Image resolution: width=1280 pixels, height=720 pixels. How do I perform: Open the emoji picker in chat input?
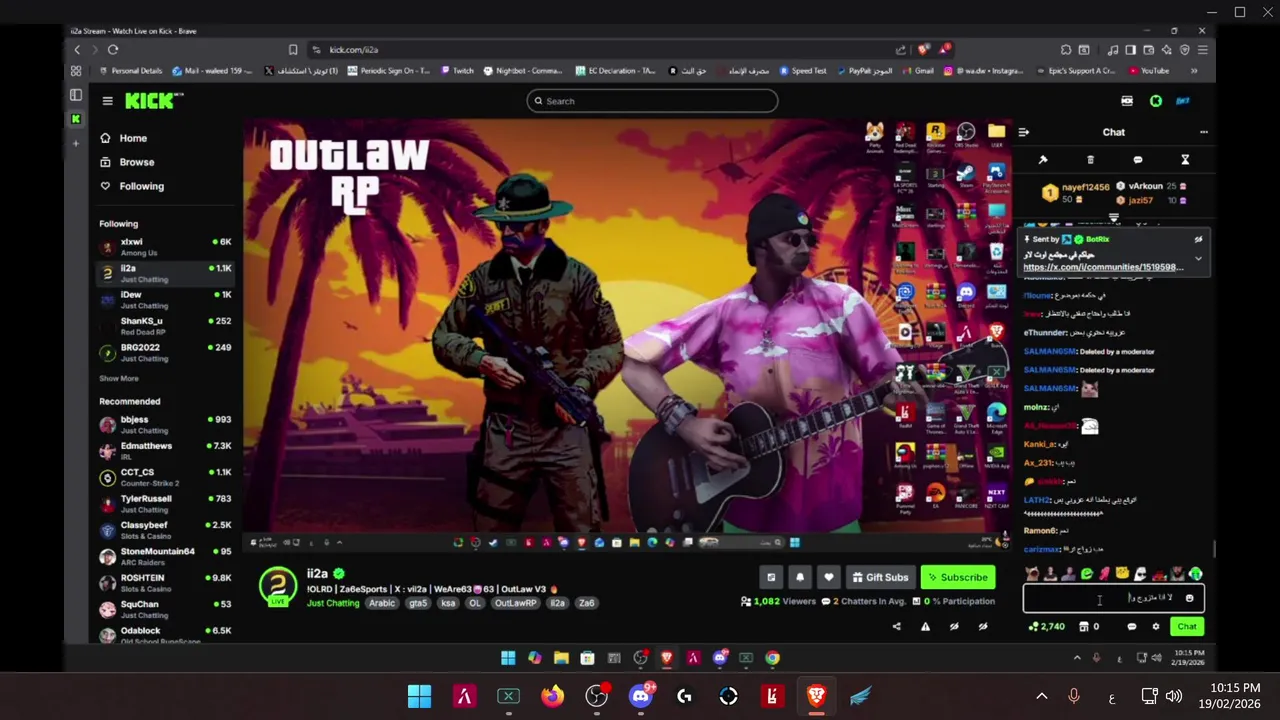[x=1189, y=598]
